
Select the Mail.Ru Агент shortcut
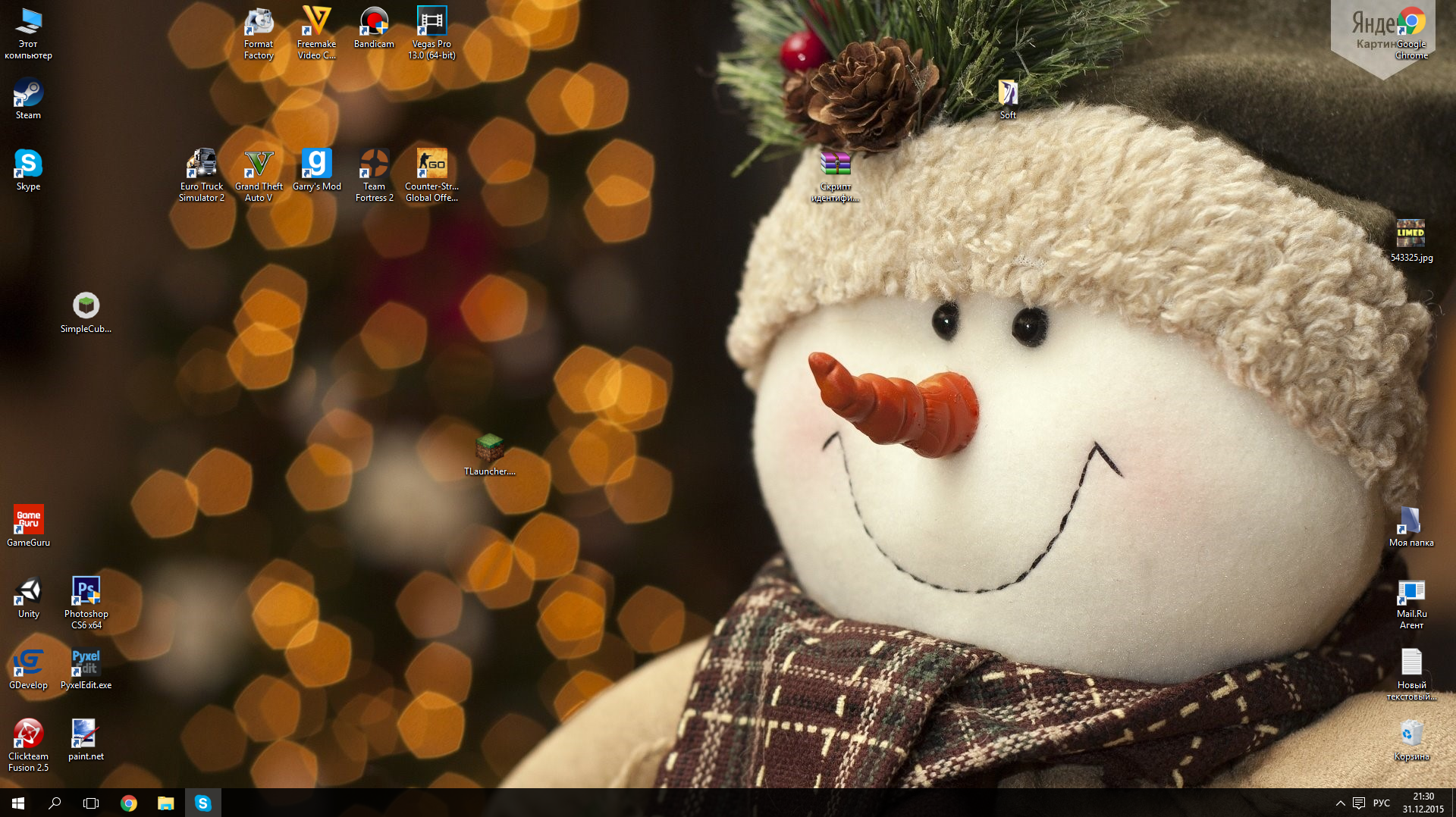click(x=1411, y=603)
